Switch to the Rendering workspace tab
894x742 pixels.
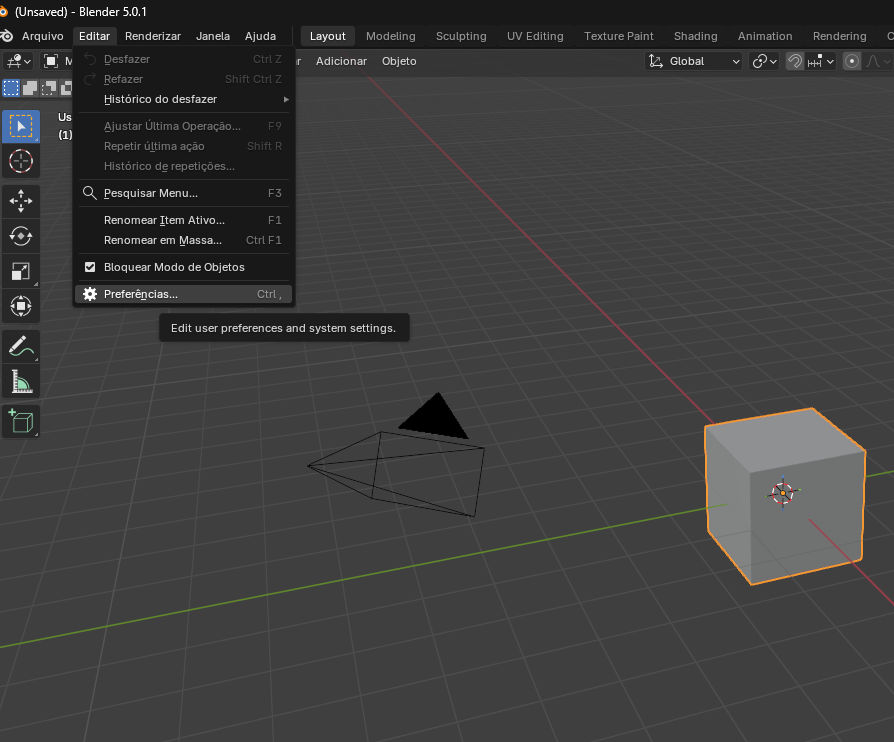(839, 36)
